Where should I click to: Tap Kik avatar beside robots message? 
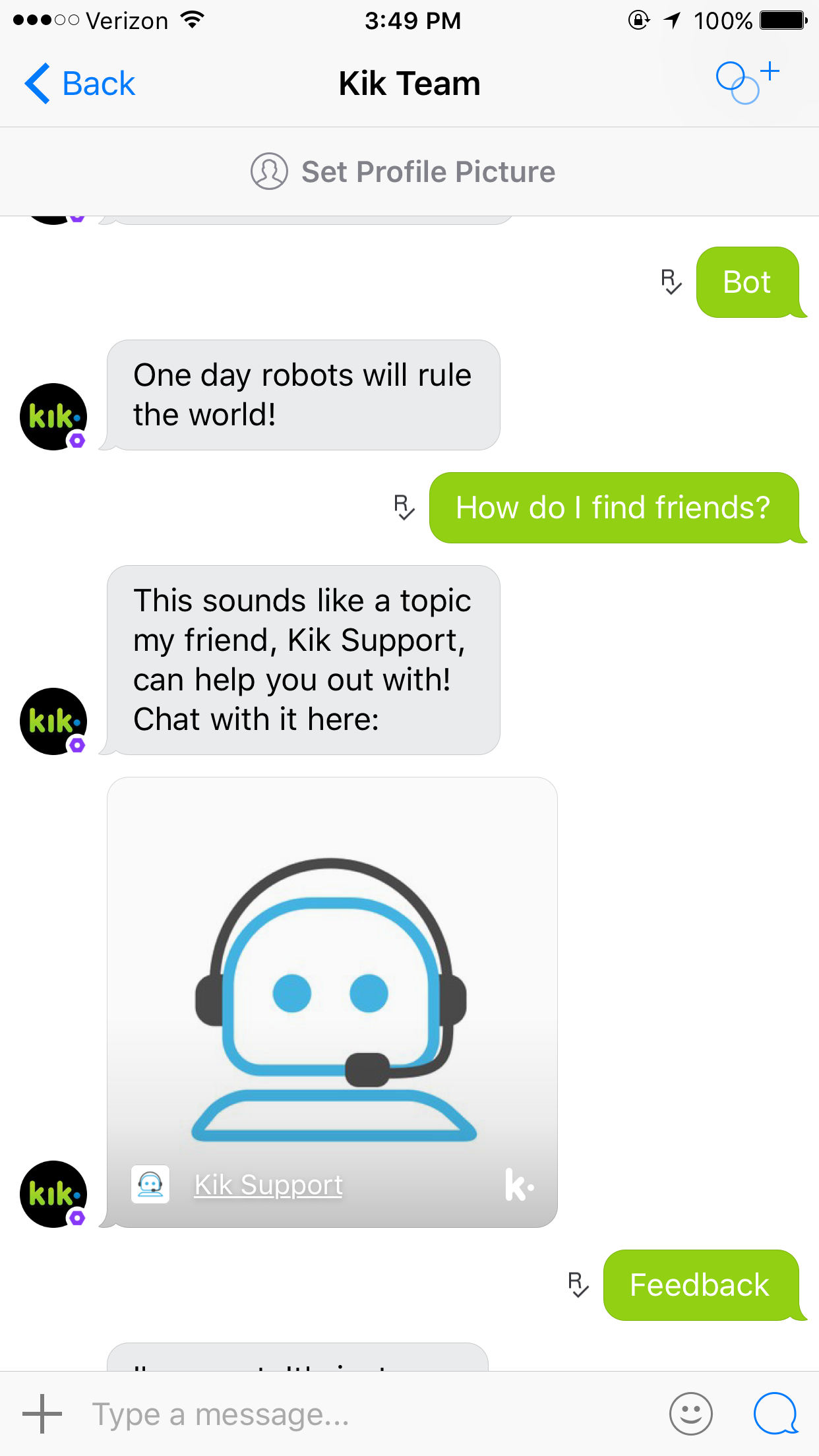coord(53,417)
